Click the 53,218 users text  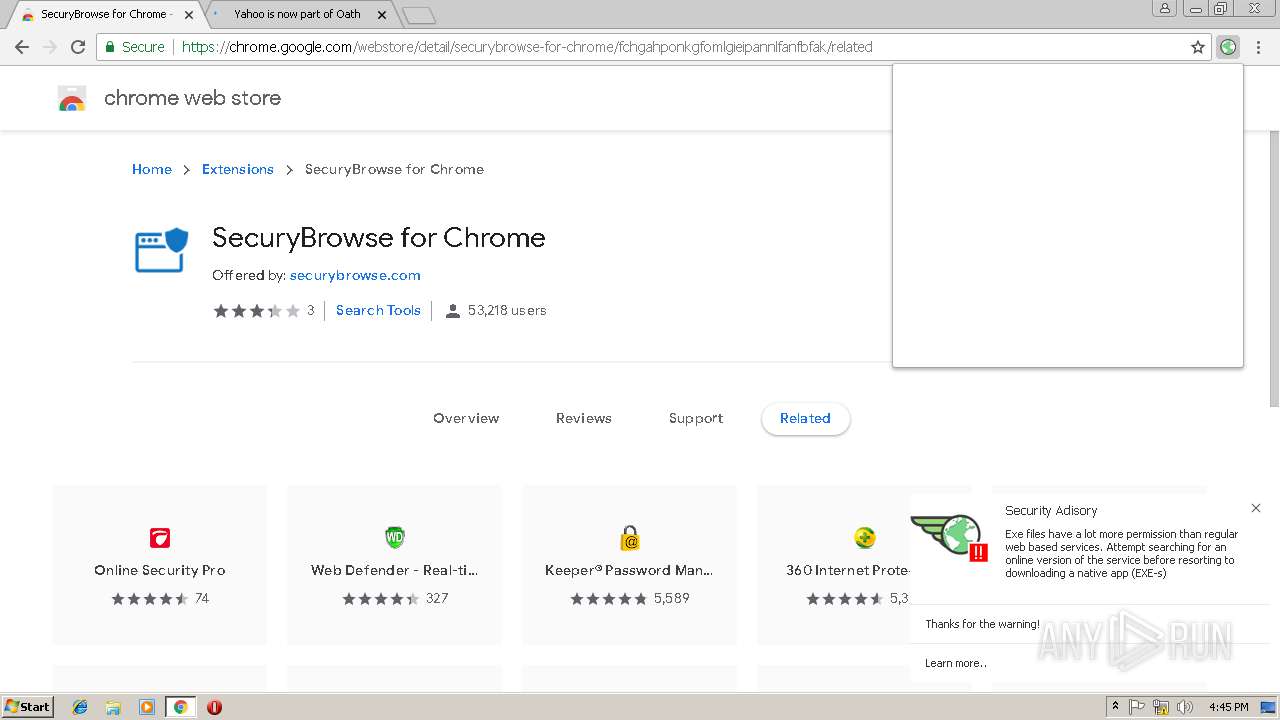(507, 310)
